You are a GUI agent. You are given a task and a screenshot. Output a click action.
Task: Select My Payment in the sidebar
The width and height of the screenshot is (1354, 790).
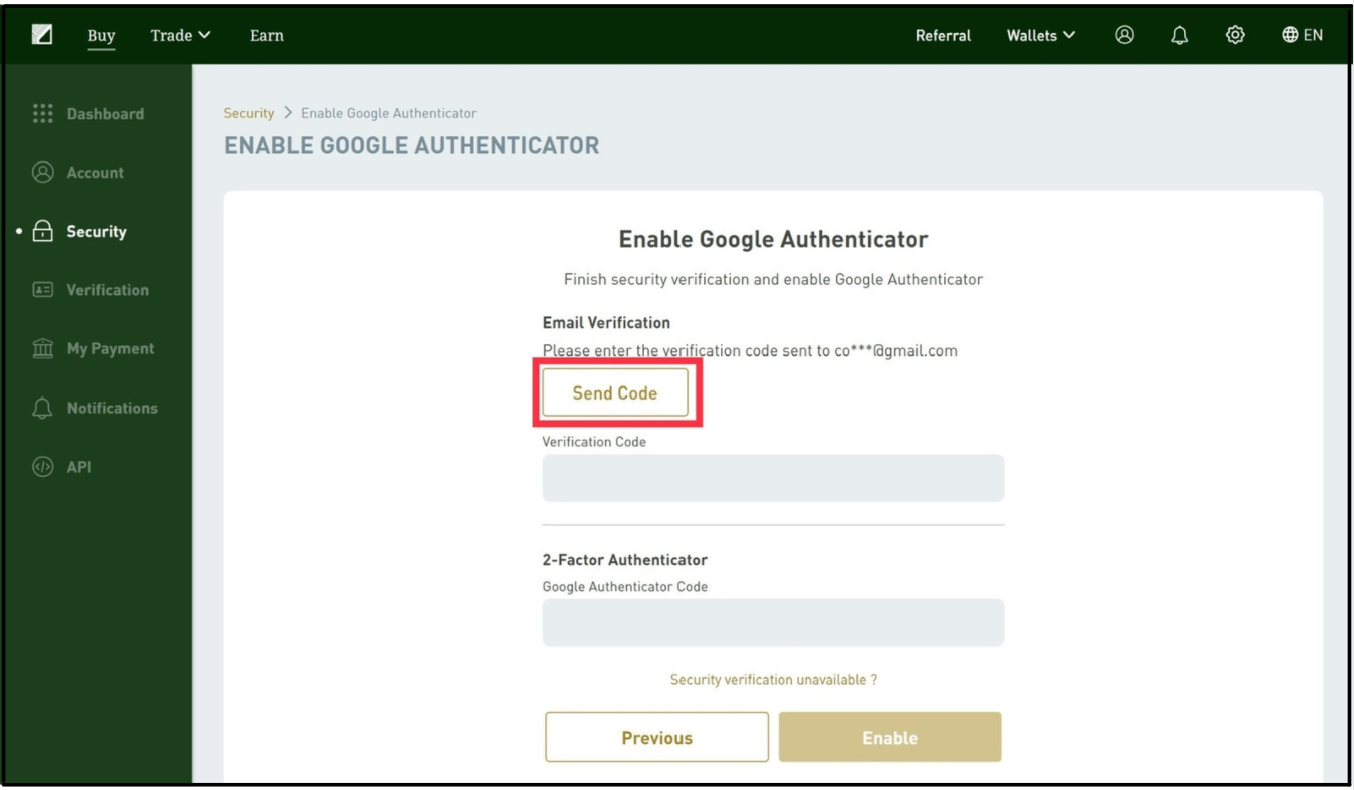tap(110, 349)
